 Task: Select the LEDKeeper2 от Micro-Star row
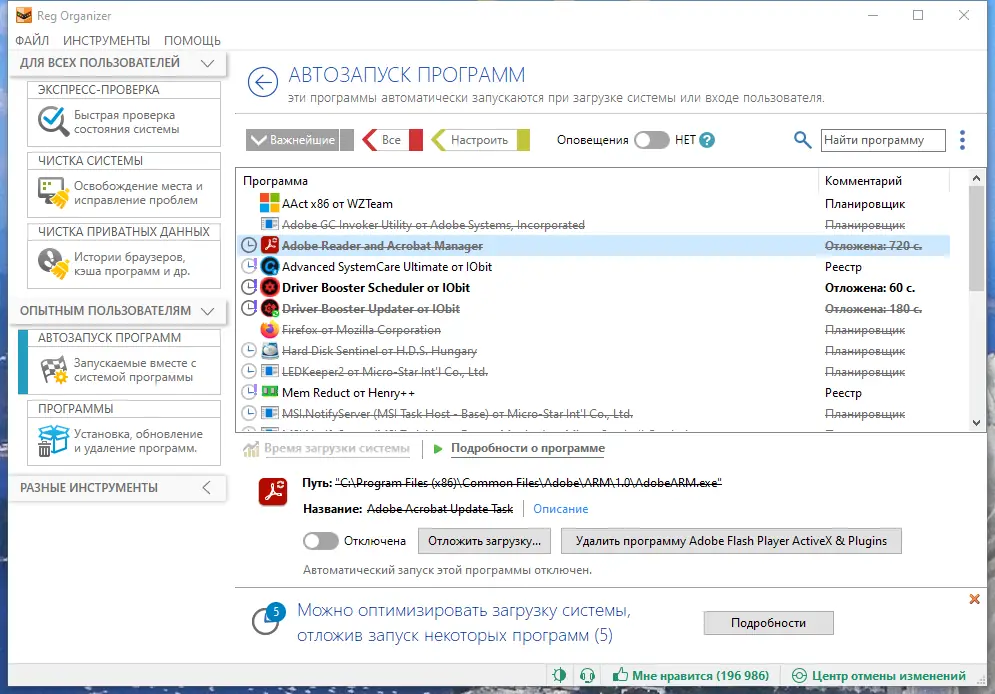pyautogui.click(x=593, y=372)
